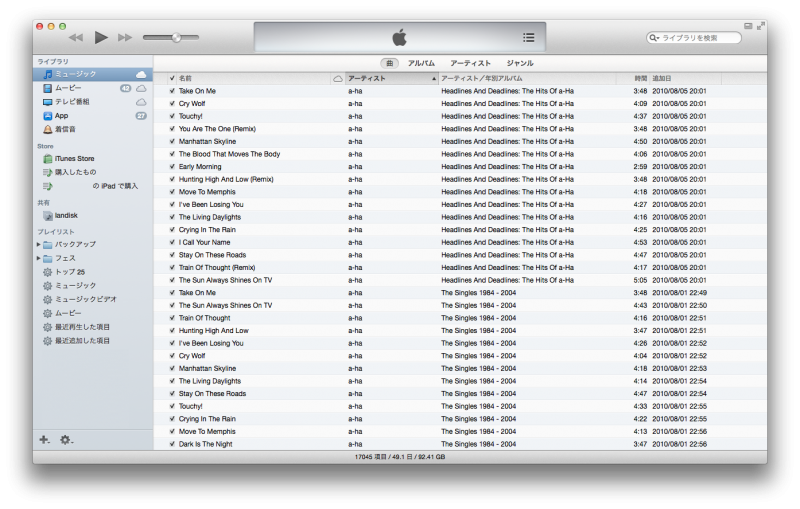Open the search options magnifier dropdown
This screenshot has width=800, height=509.
click(x=654, y=38)
